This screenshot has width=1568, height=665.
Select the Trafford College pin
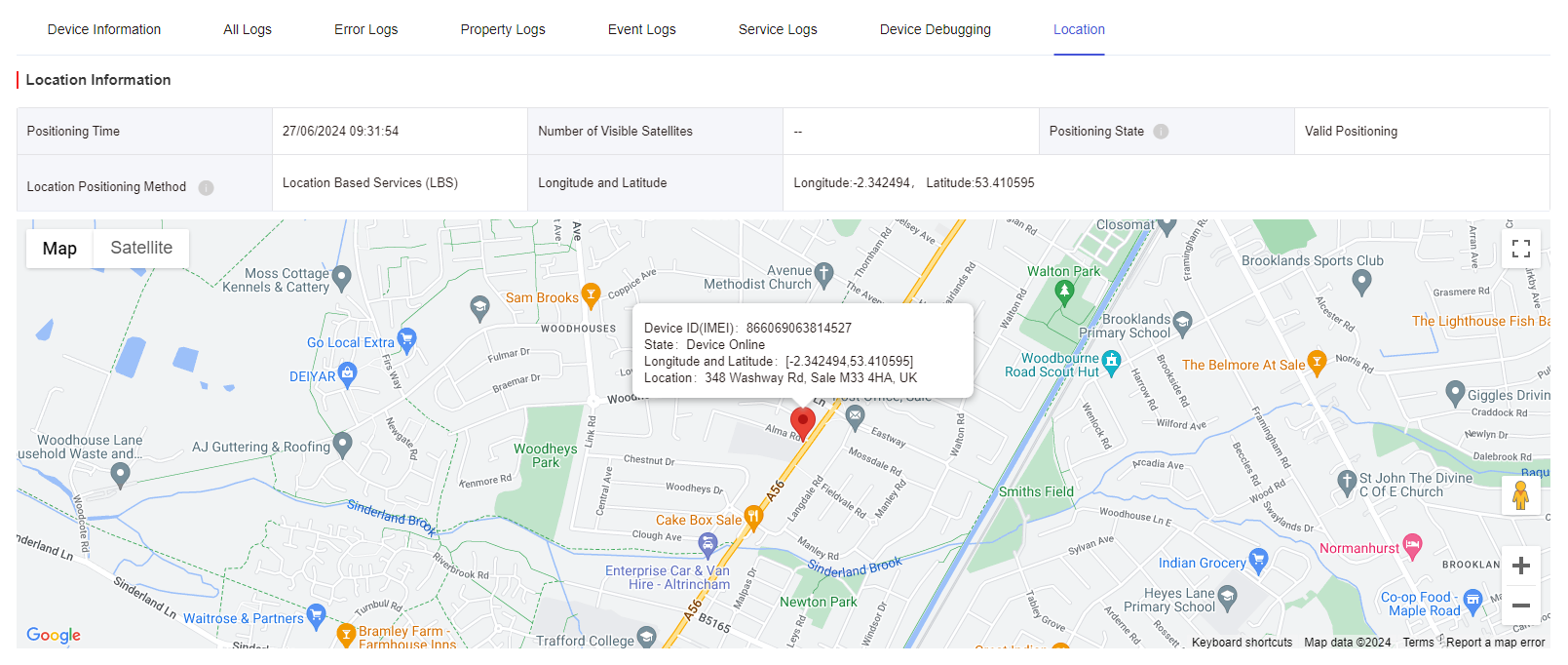point(646,638)
